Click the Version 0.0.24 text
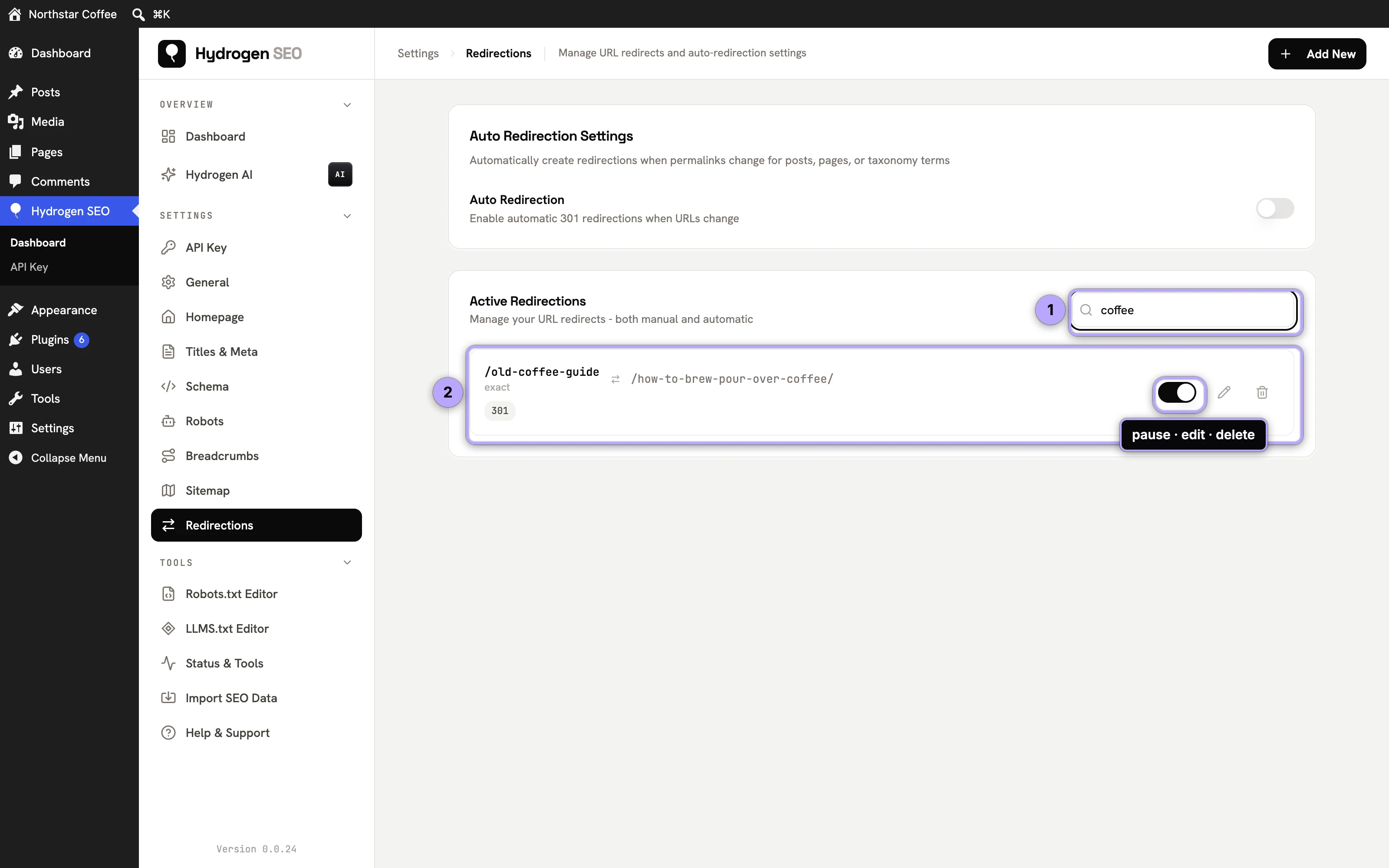1389x868 pixels. pyautogui.click(x=256, y=849)
